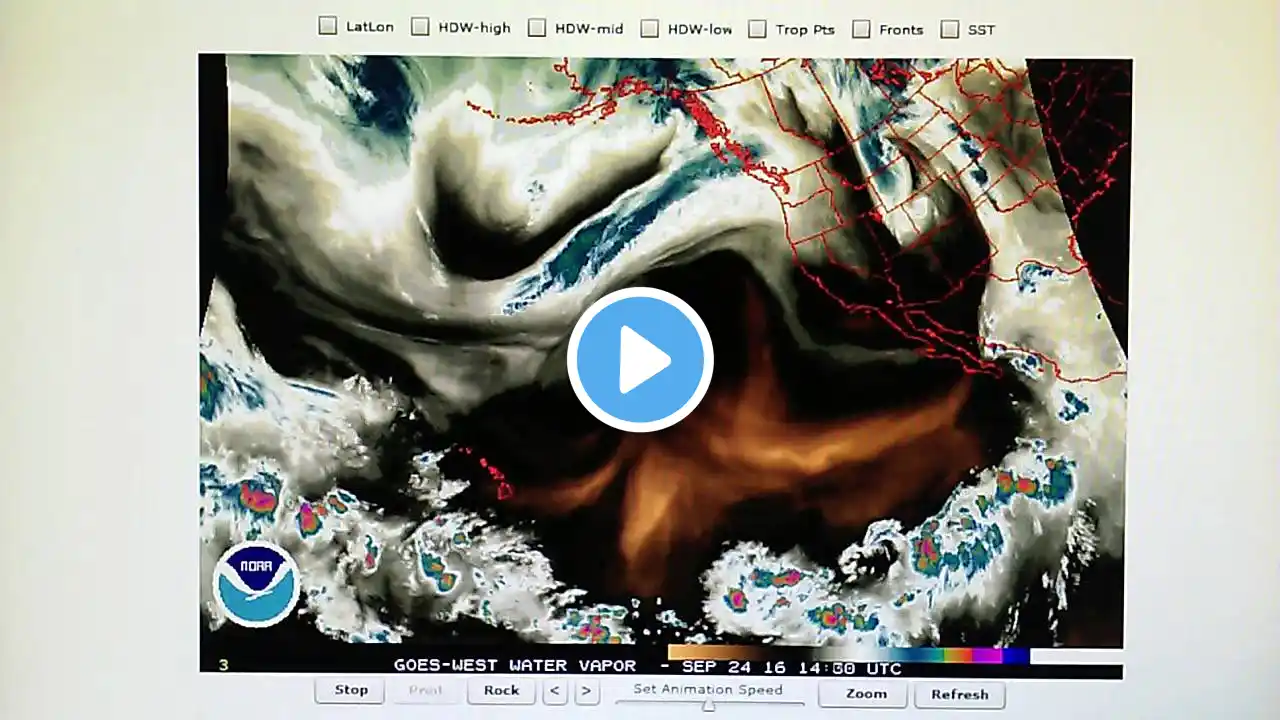Enable the LatLon overlay checkbox
Viewport: 1280px width, 720px height.
point(328,27)
